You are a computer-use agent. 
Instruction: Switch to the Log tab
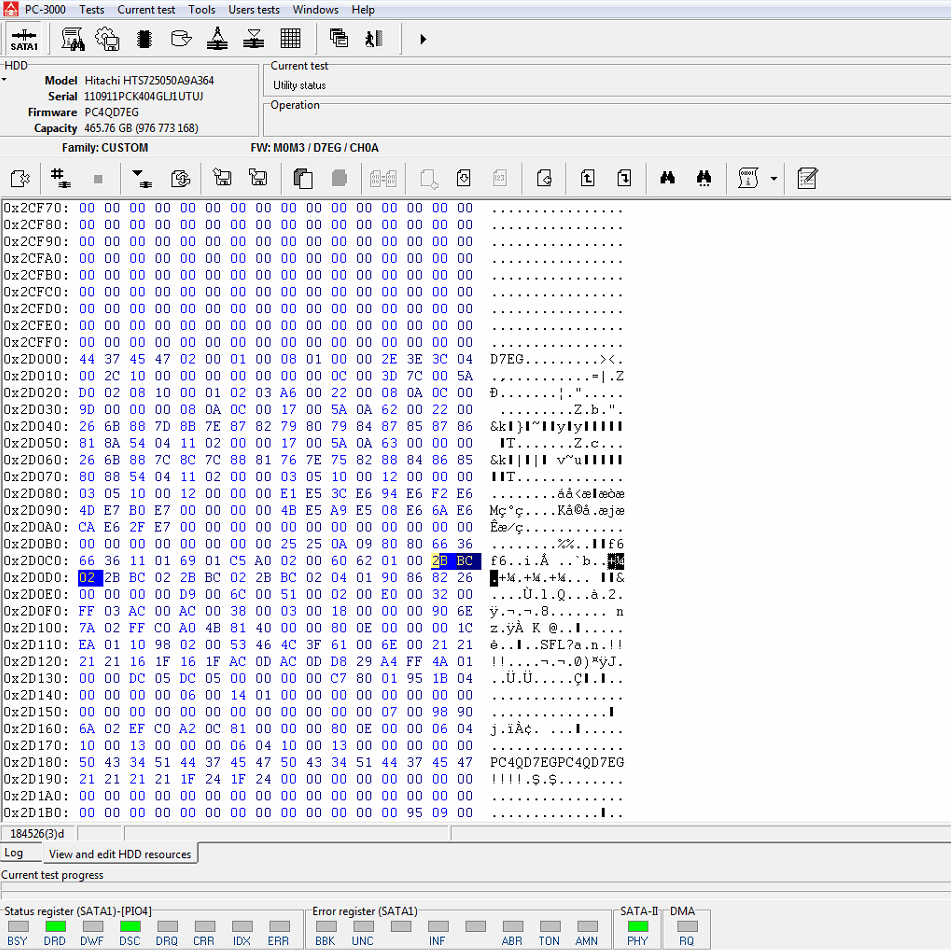(x=14, y=852)
